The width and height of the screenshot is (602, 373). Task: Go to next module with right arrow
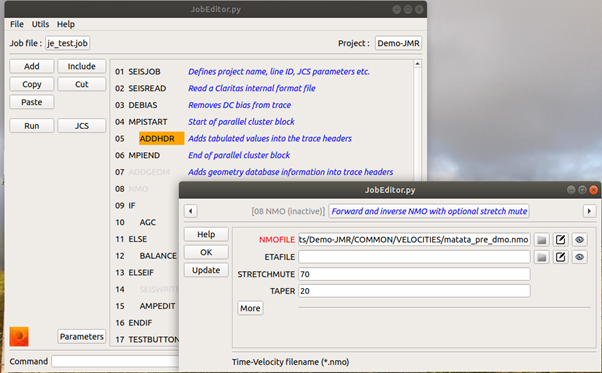589,211
